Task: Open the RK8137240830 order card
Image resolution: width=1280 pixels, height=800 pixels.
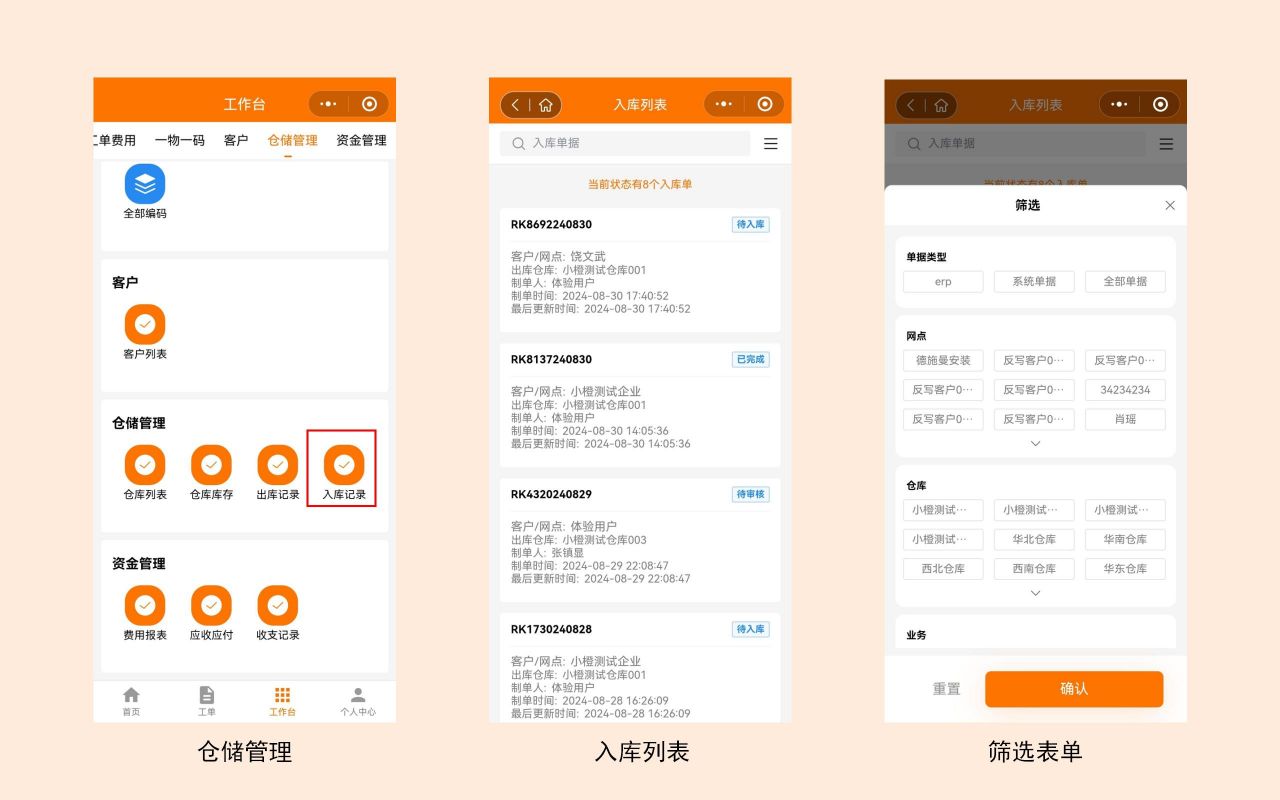Action: [640, 405]
